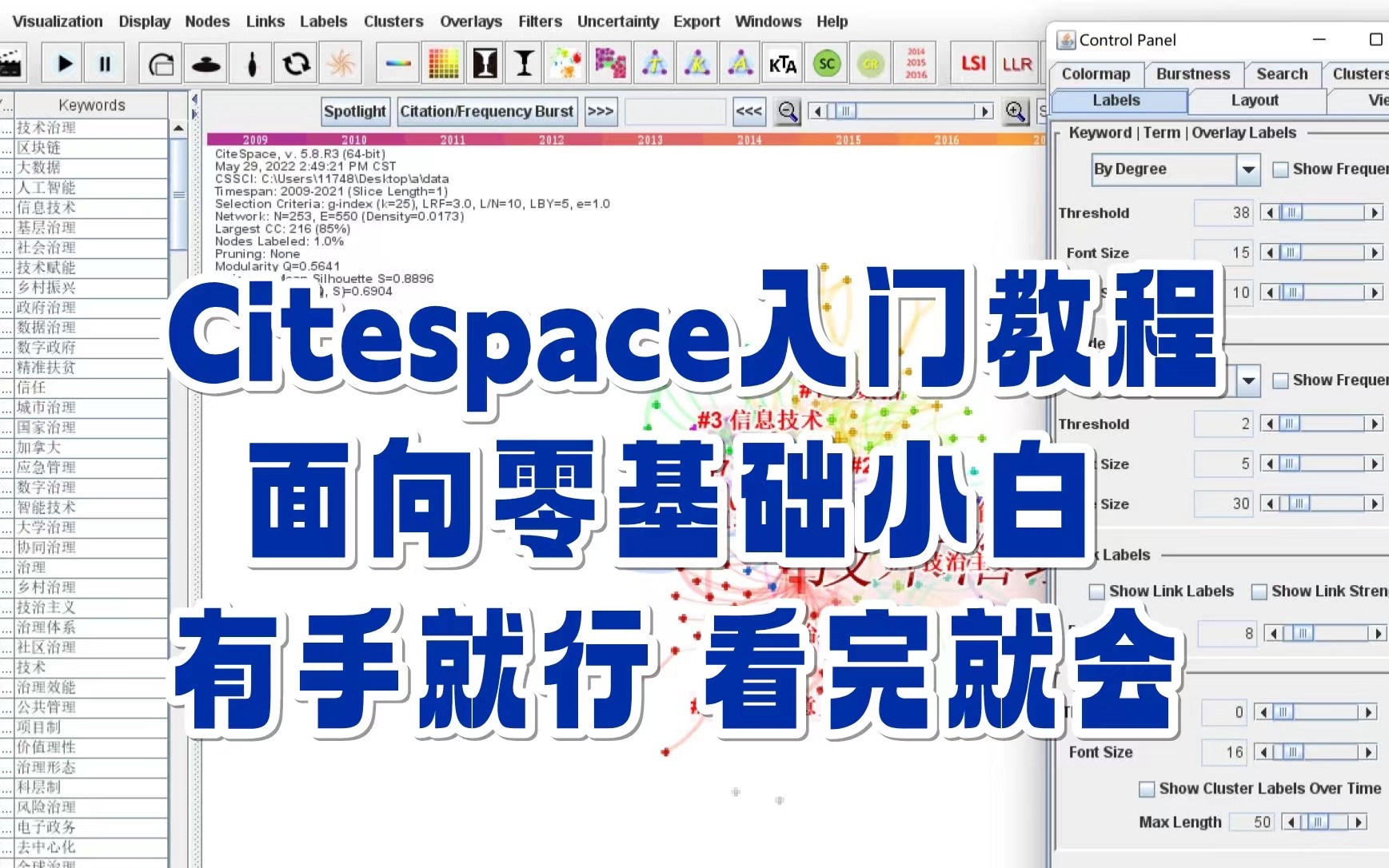The height and width of the screenshot is (868, 1389).
Task: Enable second Show Frequency checkbox above Threshold 2
Action: coord(1280,380)
